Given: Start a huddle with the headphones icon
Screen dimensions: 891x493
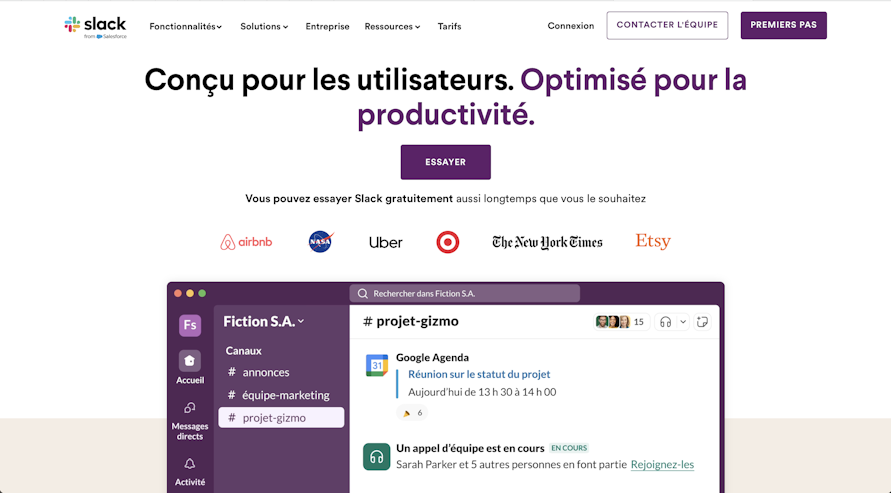Looking at the screenshot, I should (665, 322).
